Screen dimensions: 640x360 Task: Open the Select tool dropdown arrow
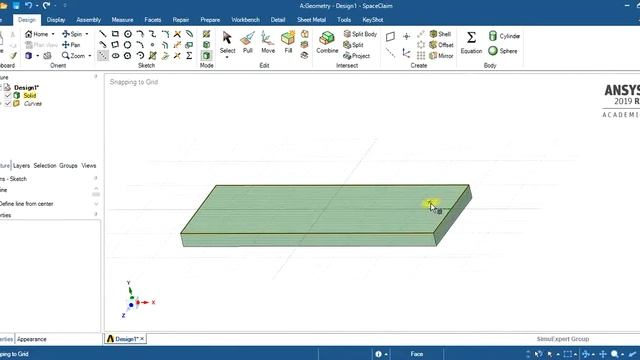pos(227,57)
